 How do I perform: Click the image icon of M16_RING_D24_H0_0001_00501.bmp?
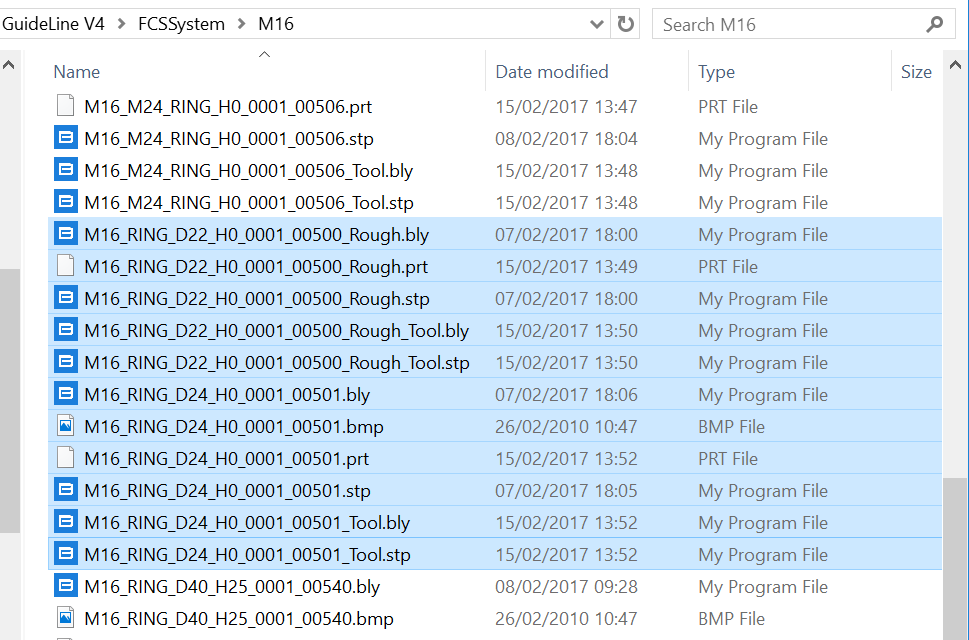click(66, 426)
